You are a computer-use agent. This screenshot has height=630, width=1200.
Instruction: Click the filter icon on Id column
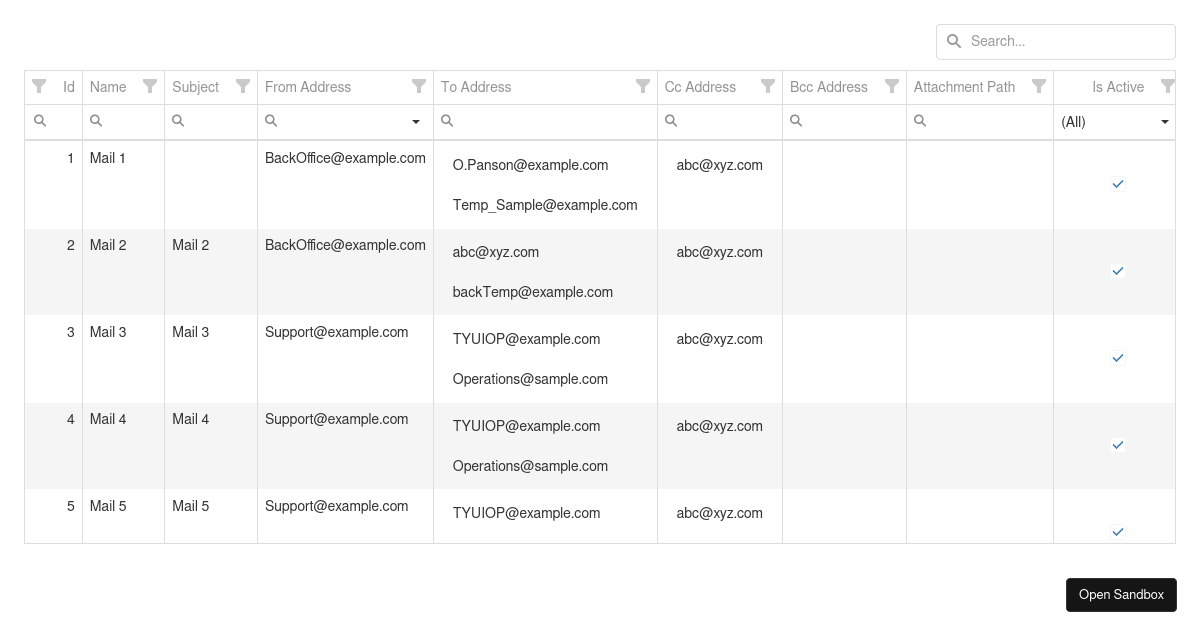(x=39, y=86)
